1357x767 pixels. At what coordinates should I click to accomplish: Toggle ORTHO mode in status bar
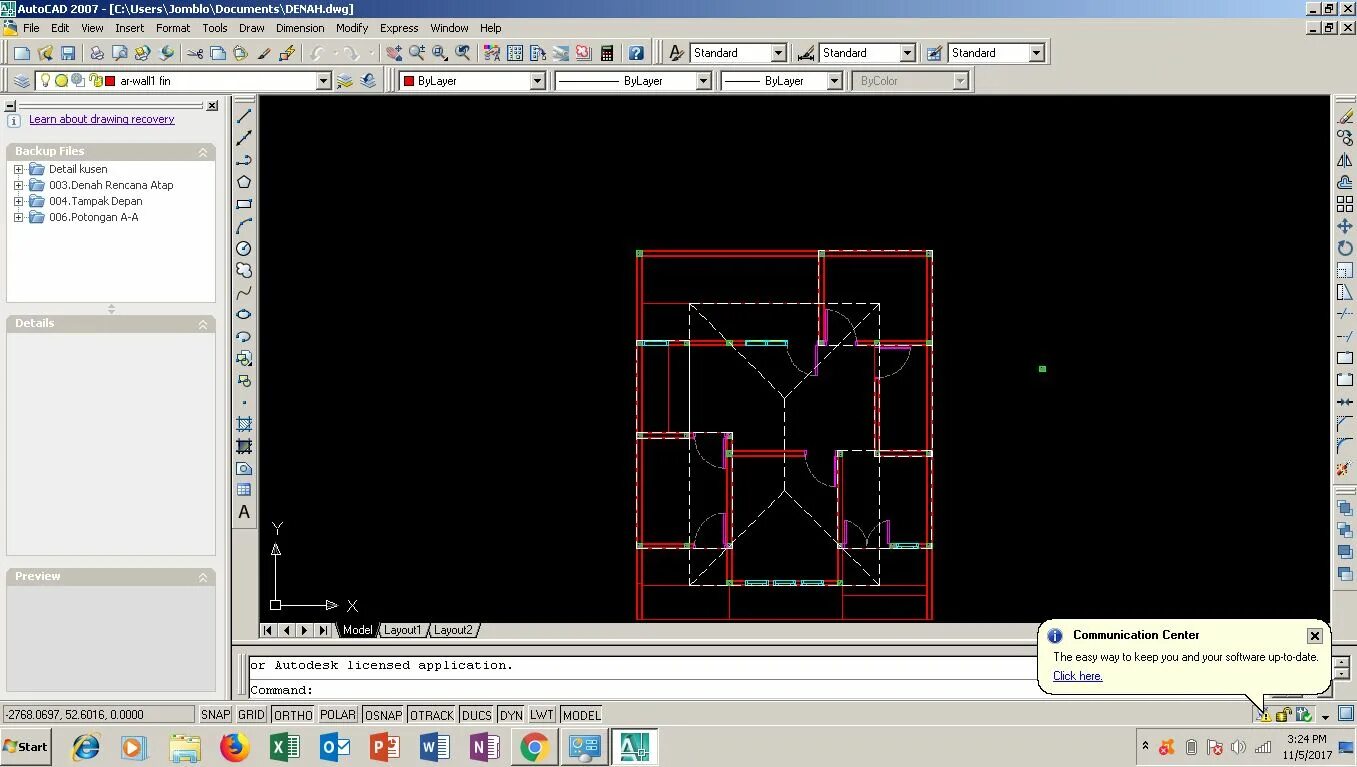tap(293, 715)
